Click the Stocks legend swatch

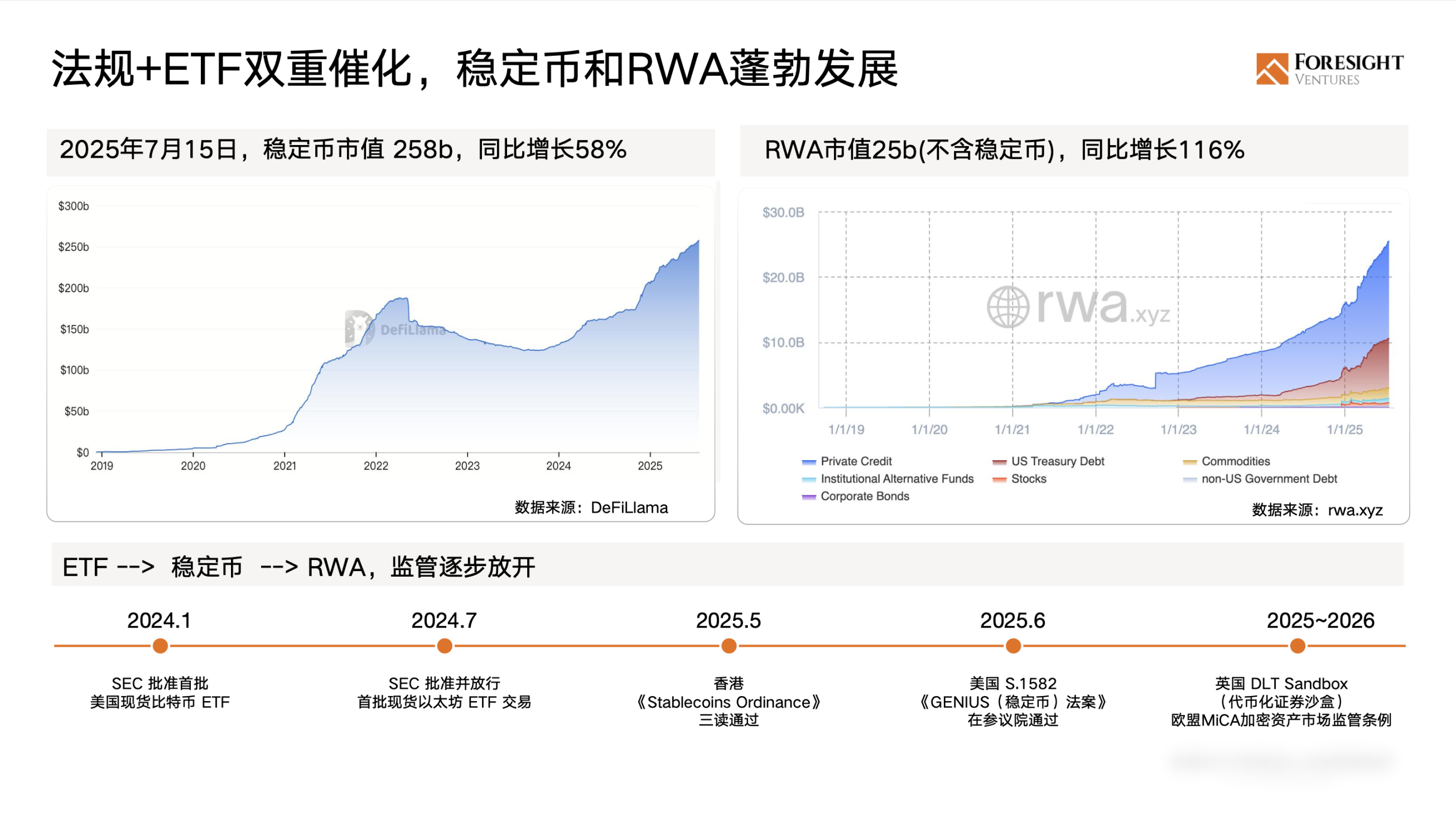tap(999, 480)
